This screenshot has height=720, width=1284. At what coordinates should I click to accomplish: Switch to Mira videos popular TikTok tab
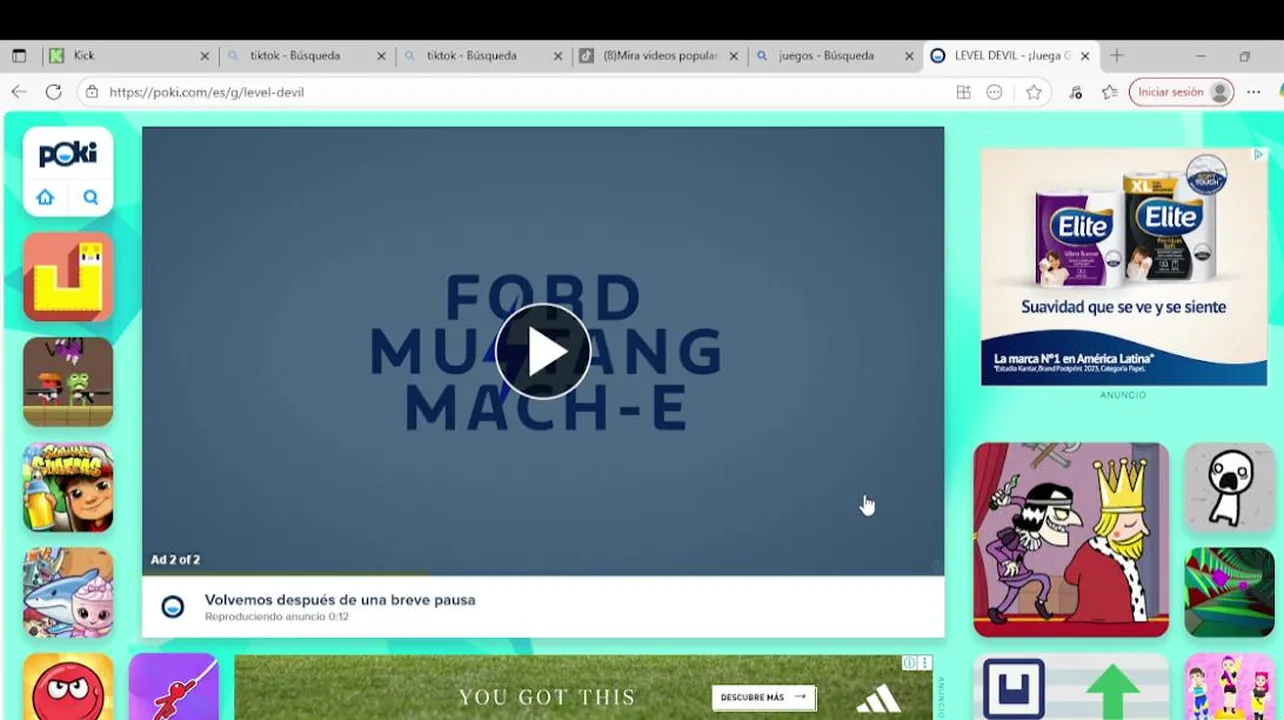660,56
